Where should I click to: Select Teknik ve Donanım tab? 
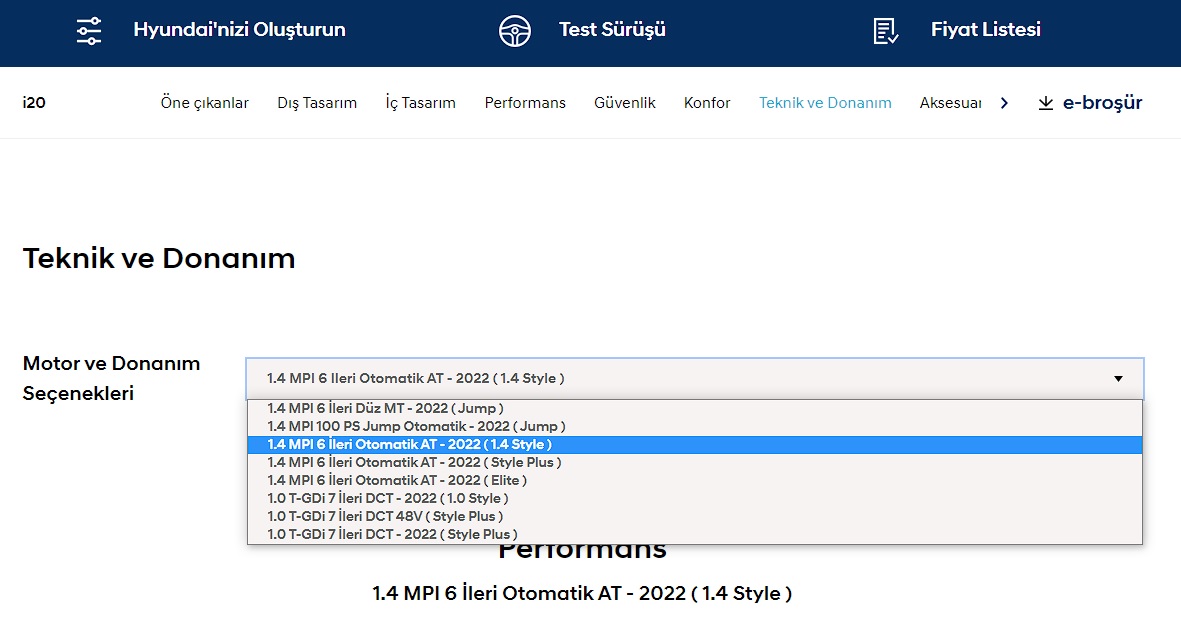click(x=825, y=103)
